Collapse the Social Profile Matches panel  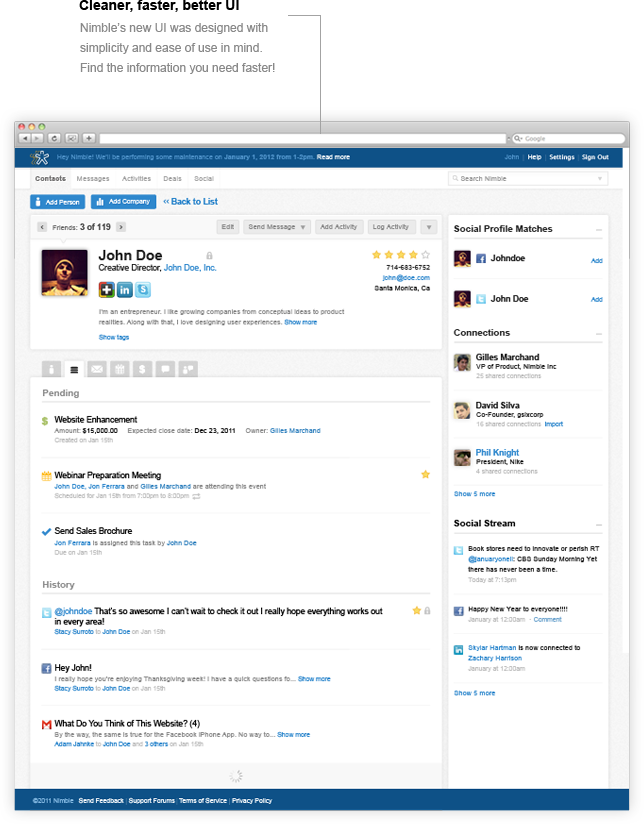coord(599,230)
